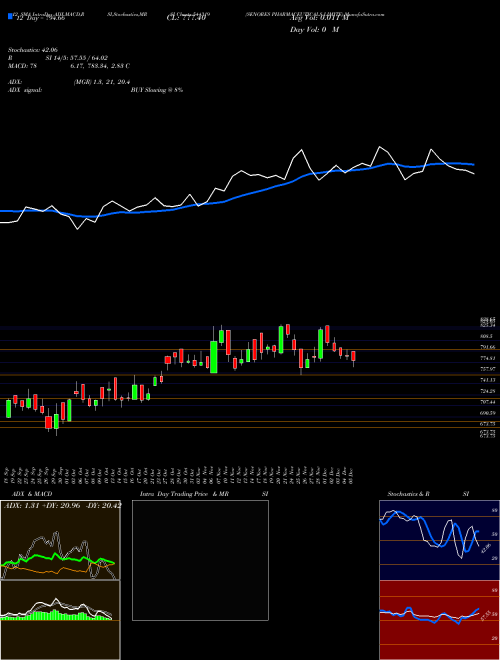Image resolution: width=500 pixels, height=660 pixels.
Task: Click the '(MGR) 1.3, 21, 20.4' ADX values
Action: click(101, 82)
